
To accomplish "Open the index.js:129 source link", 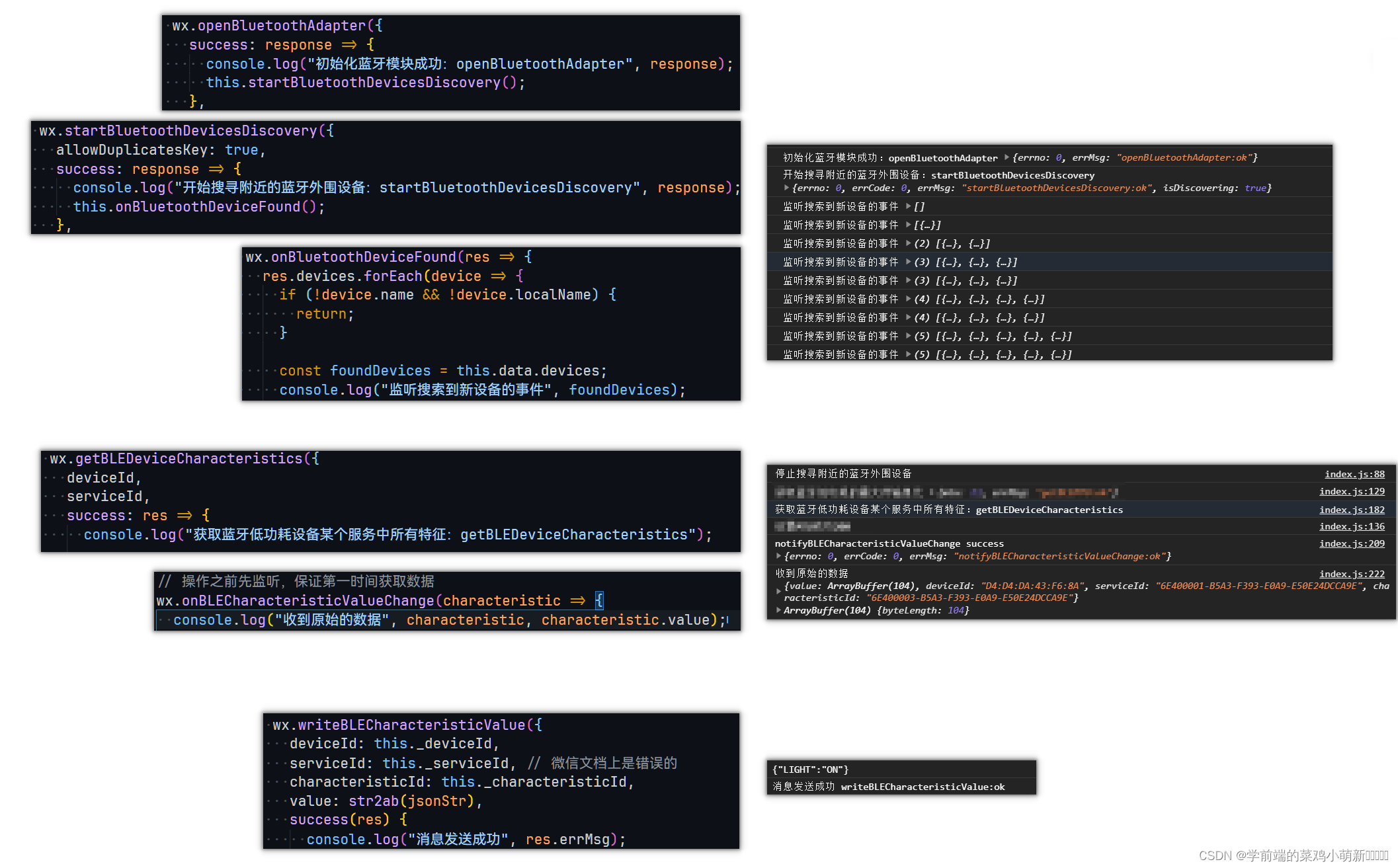I will click(1352, 491).
